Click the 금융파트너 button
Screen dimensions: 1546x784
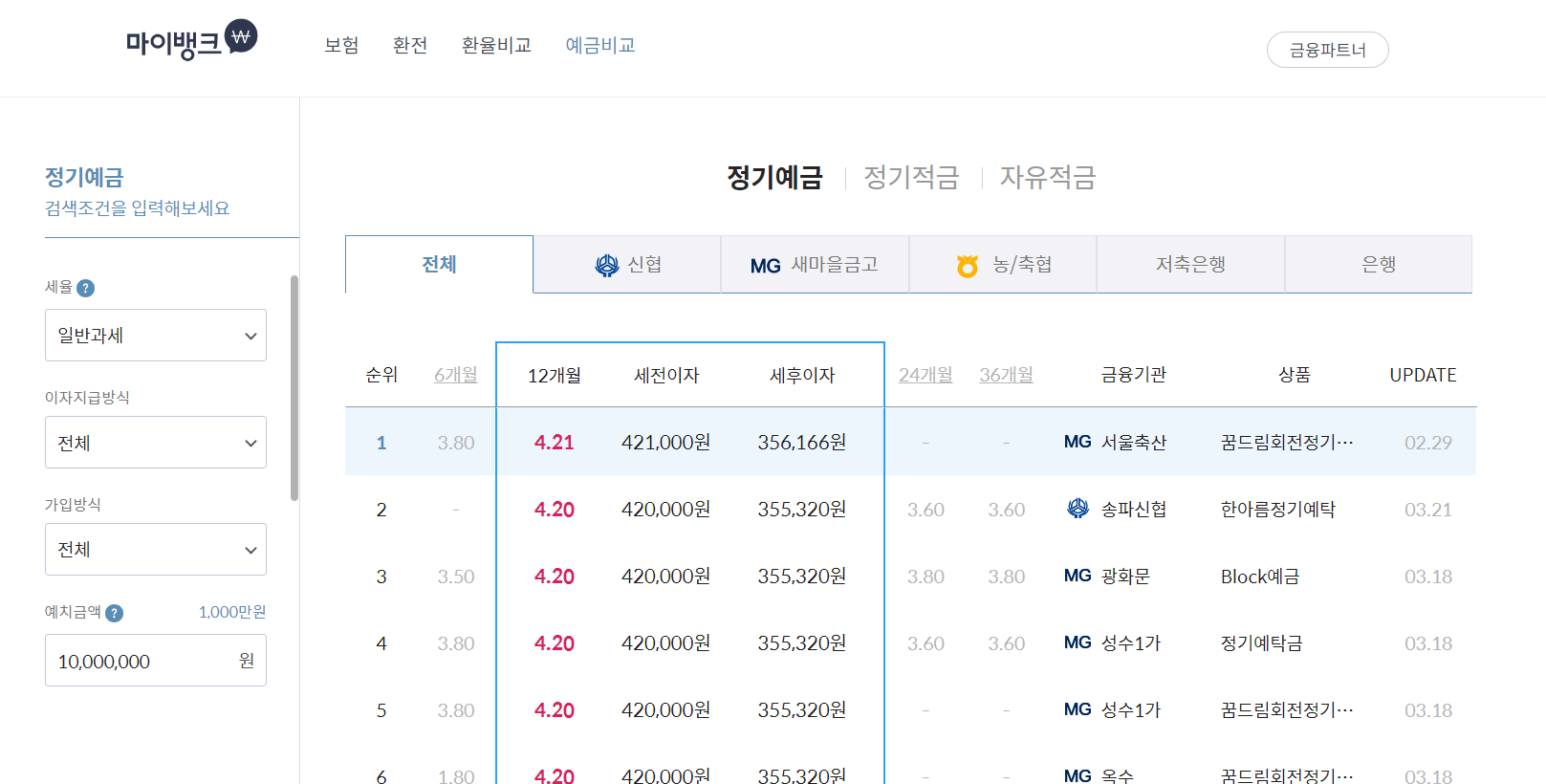pos(1327,50)
